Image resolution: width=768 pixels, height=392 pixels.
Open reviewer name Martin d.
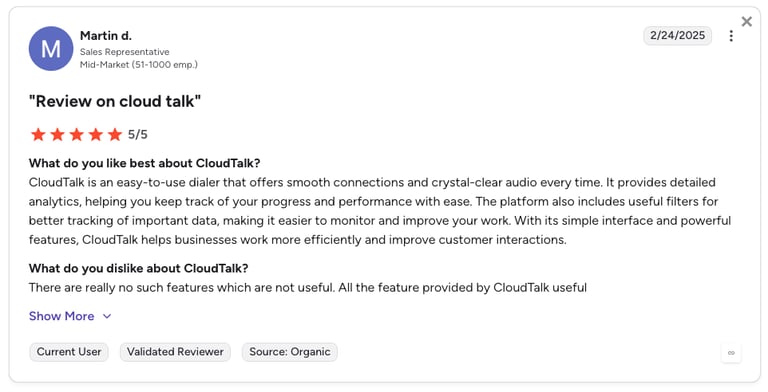pyautogui.click(x=106, y=36)
